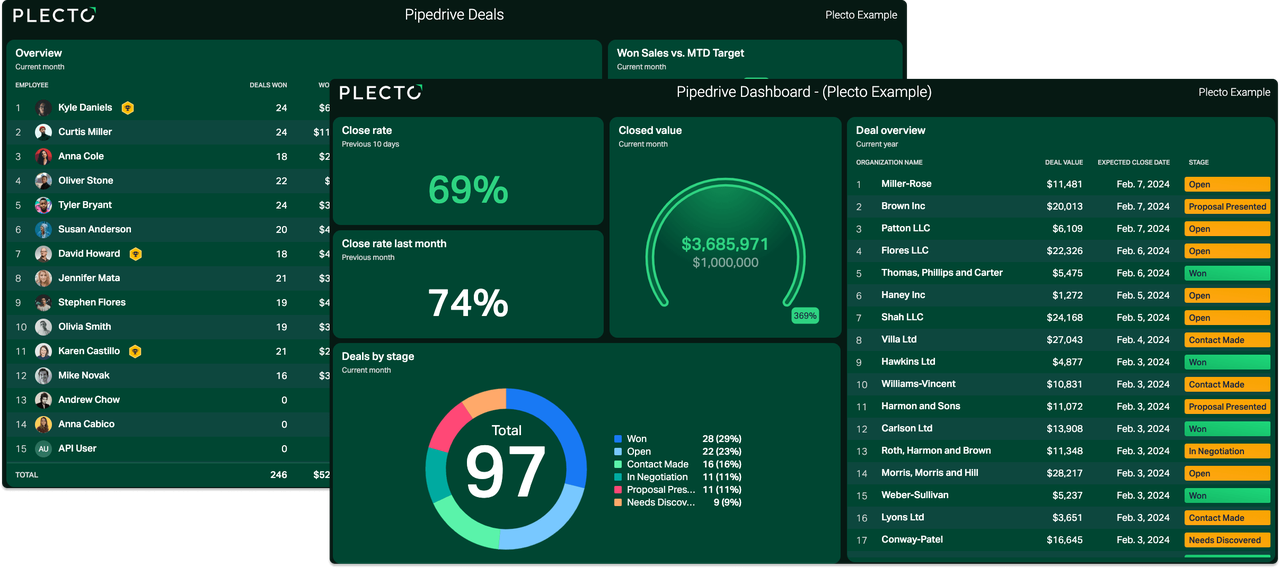
Task: Click the Proposal Presented legend entry
Action: 677,490
